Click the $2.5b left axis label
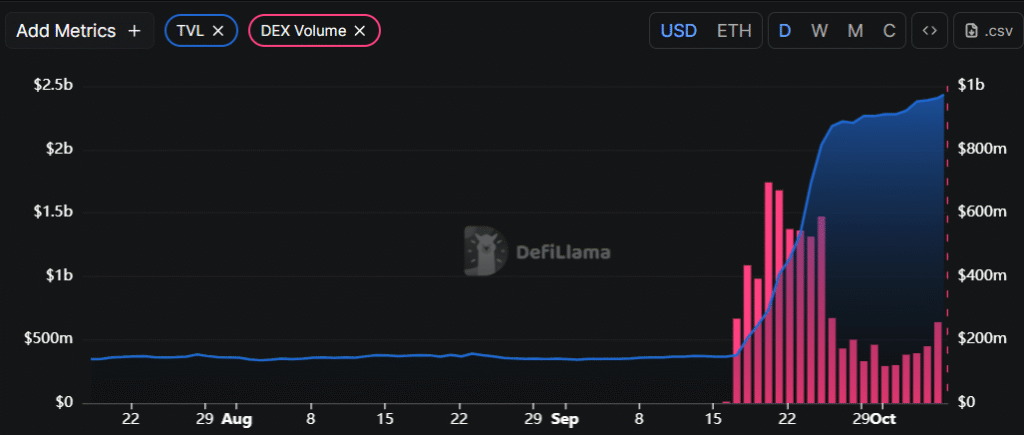The height and width of the screenshot is (435, 1024). [53, 86]
